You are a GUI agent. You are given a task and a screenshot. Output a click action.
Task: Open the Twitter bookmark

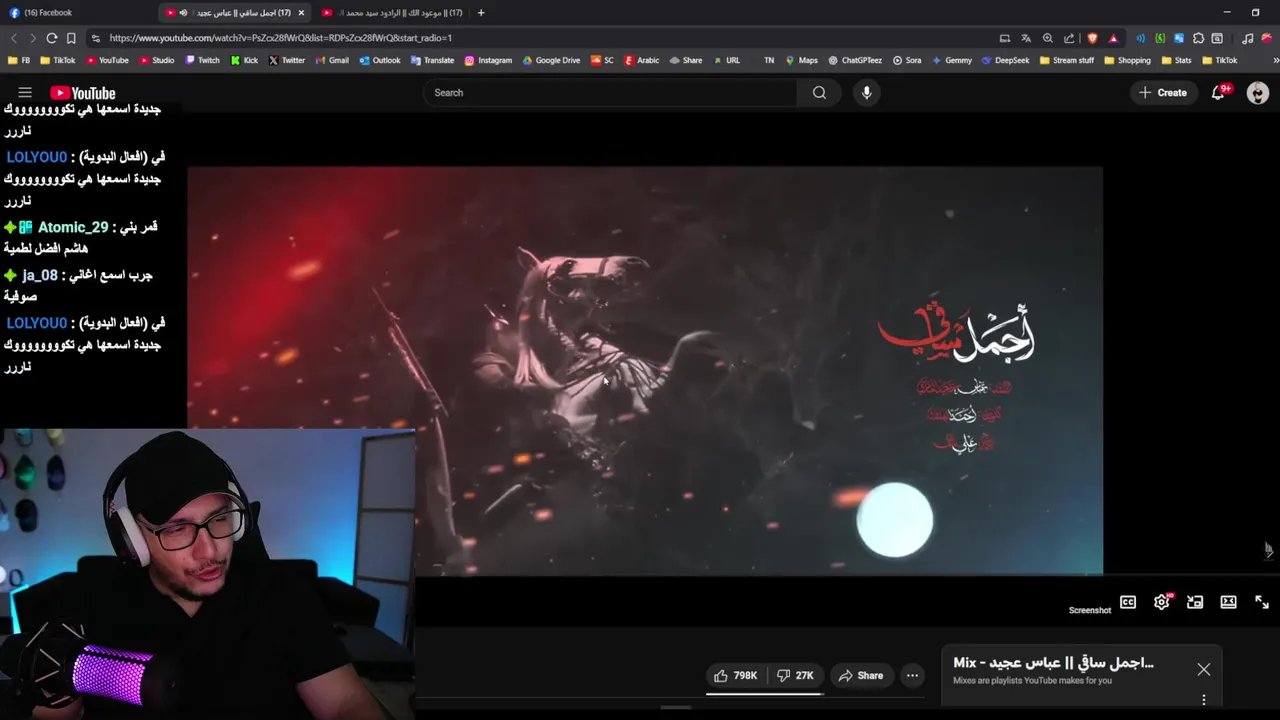coord(287,60)
